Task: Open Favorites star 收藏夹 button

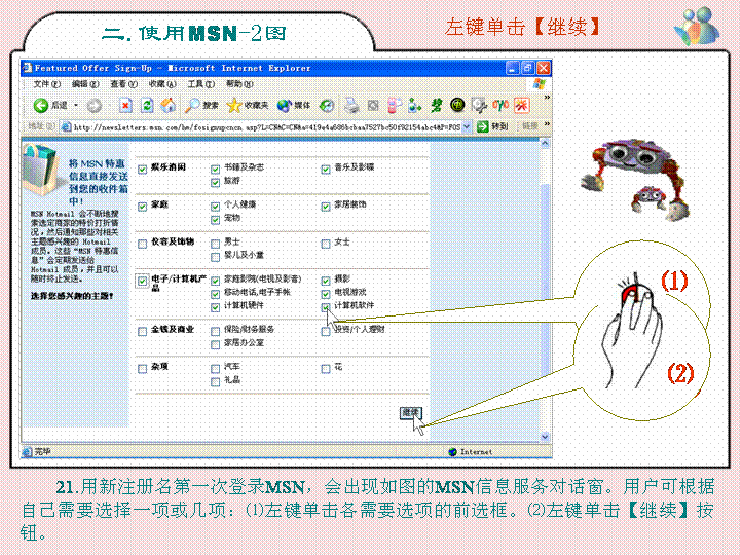Action: (x=247, y=105)
